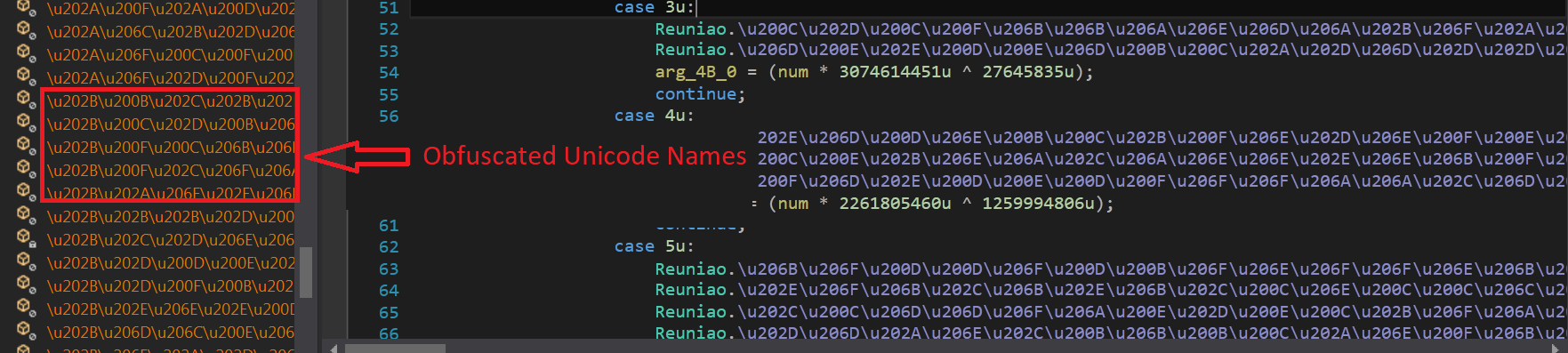
Task: Click 'Reuniao.\u200C\u202D' call on line 52
Action: (x=1110, y=29)
